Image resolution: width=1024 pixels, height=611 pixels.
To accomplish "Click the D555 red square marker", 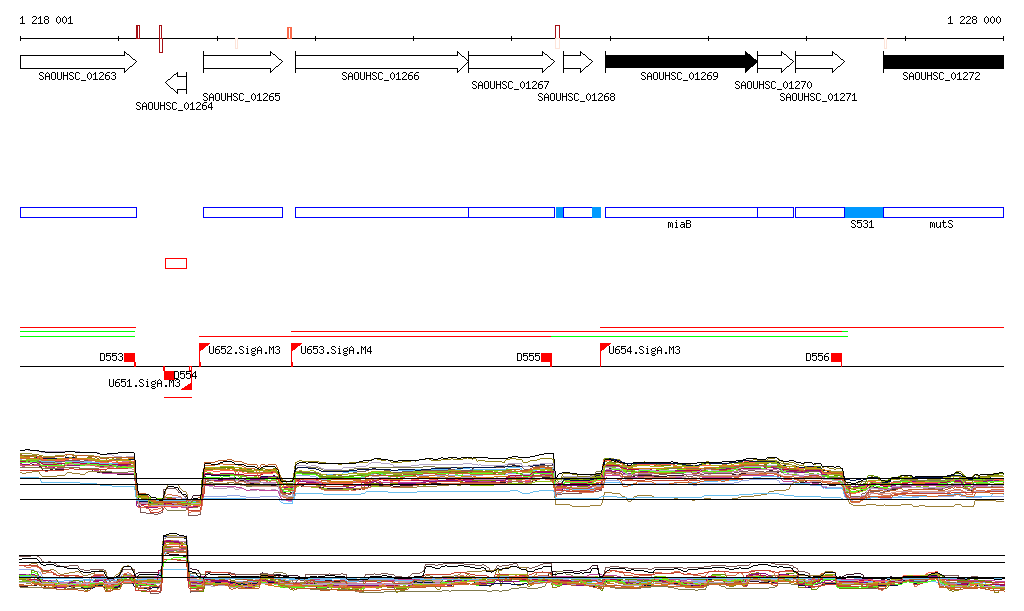I will 546,357.
